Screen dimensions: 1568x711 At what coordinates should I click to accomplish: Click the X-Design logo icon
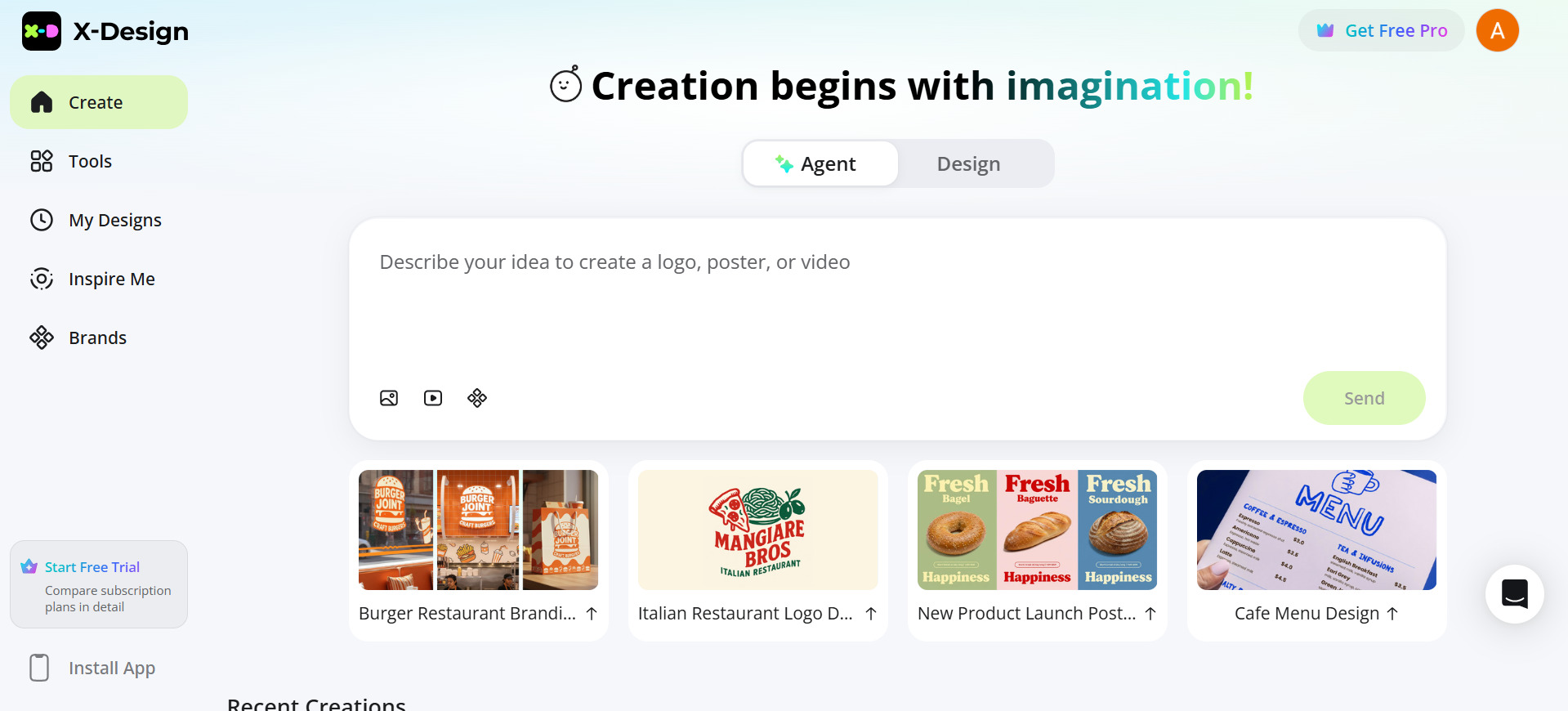(42, 31)
